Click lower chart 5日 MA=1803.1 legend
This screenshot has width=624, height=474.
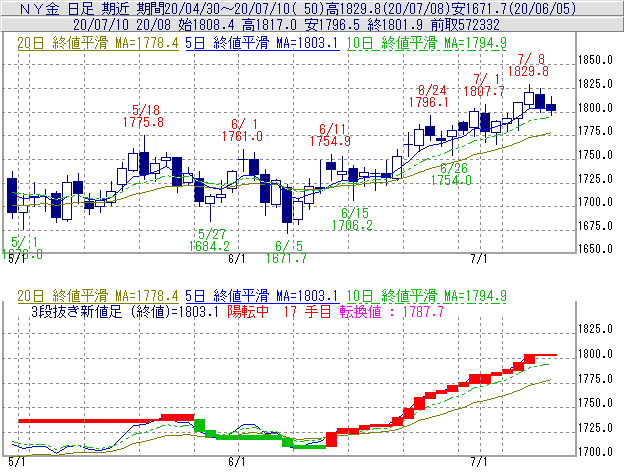(x=262, y=296)
